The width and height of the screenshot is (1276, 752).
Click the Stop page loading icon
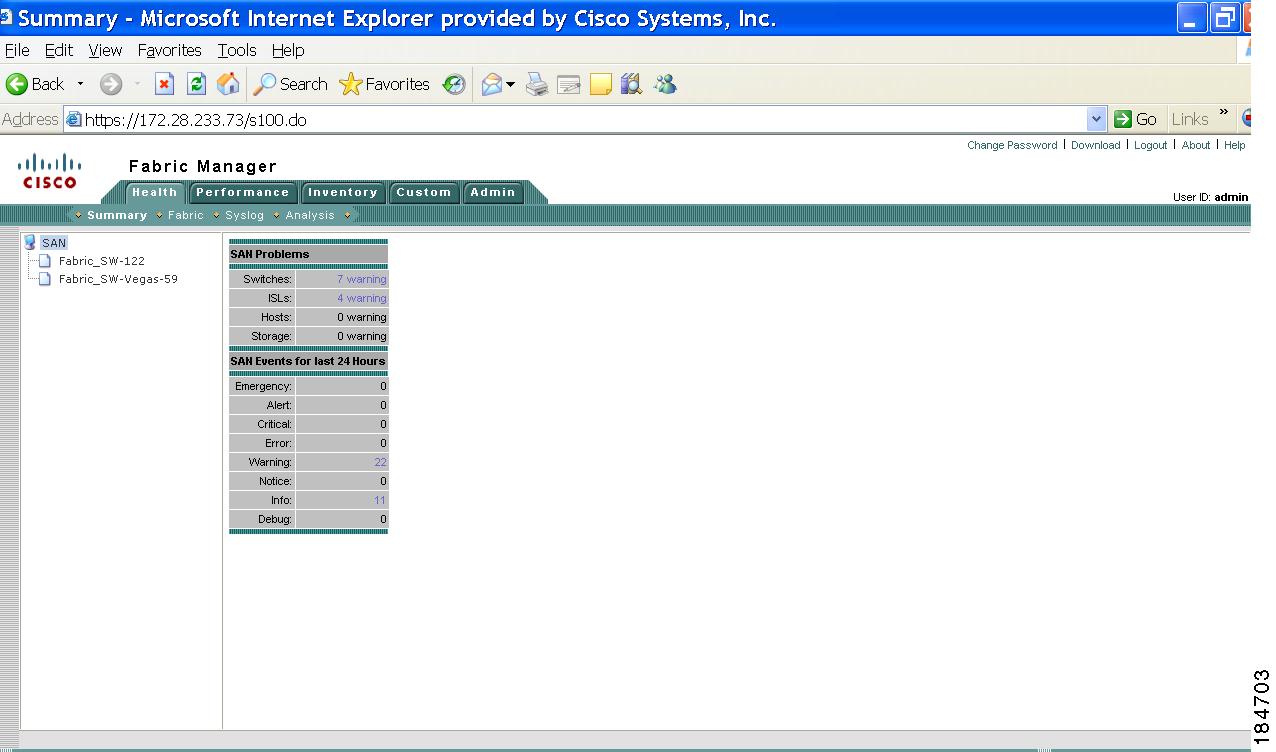point(165,85)
